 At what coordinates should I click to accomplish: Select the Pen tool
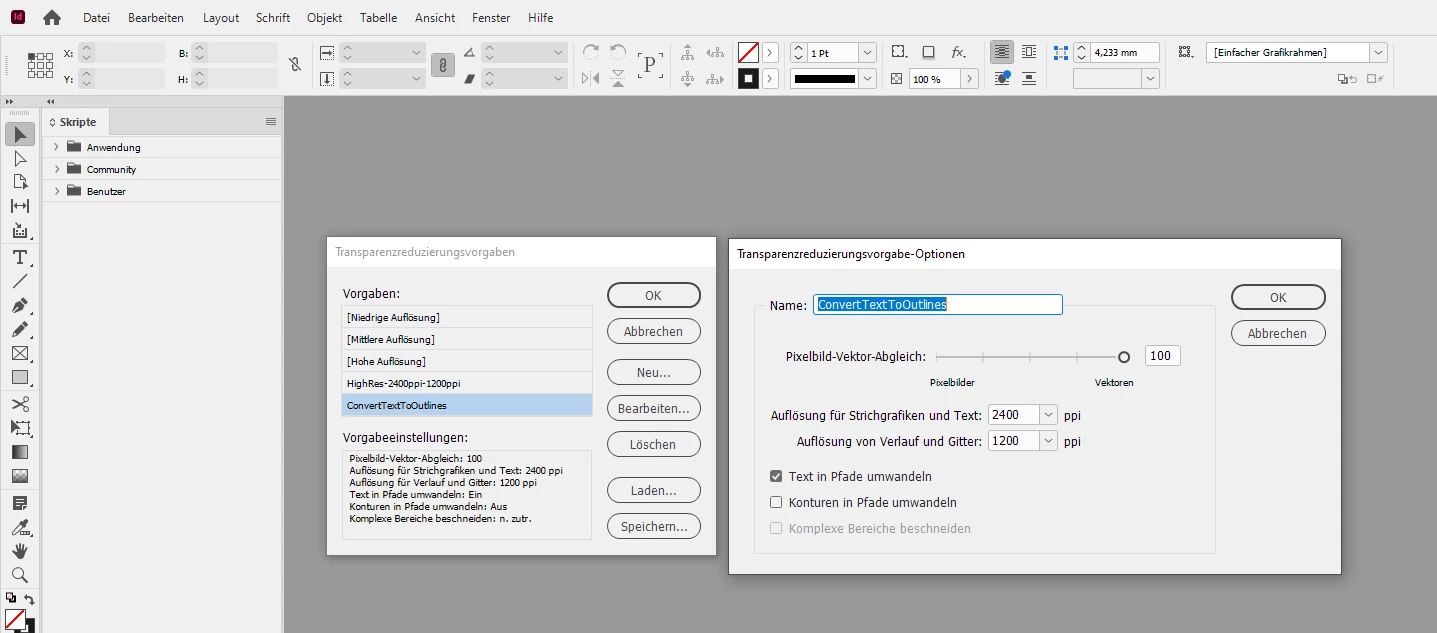[x=19, y=305]
